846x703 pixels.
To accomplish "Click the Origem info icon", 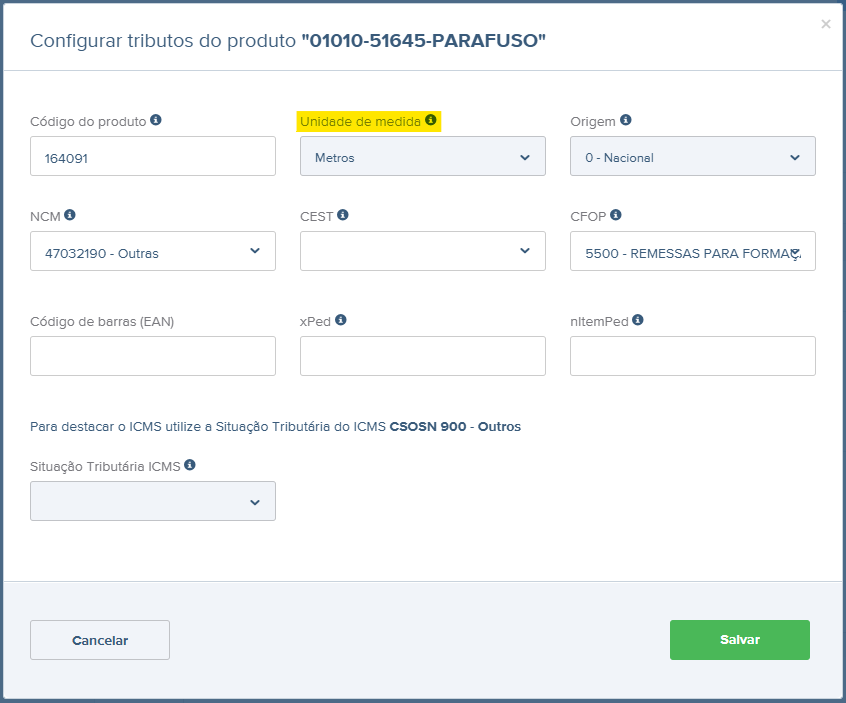I will click(x=626, y=120).
